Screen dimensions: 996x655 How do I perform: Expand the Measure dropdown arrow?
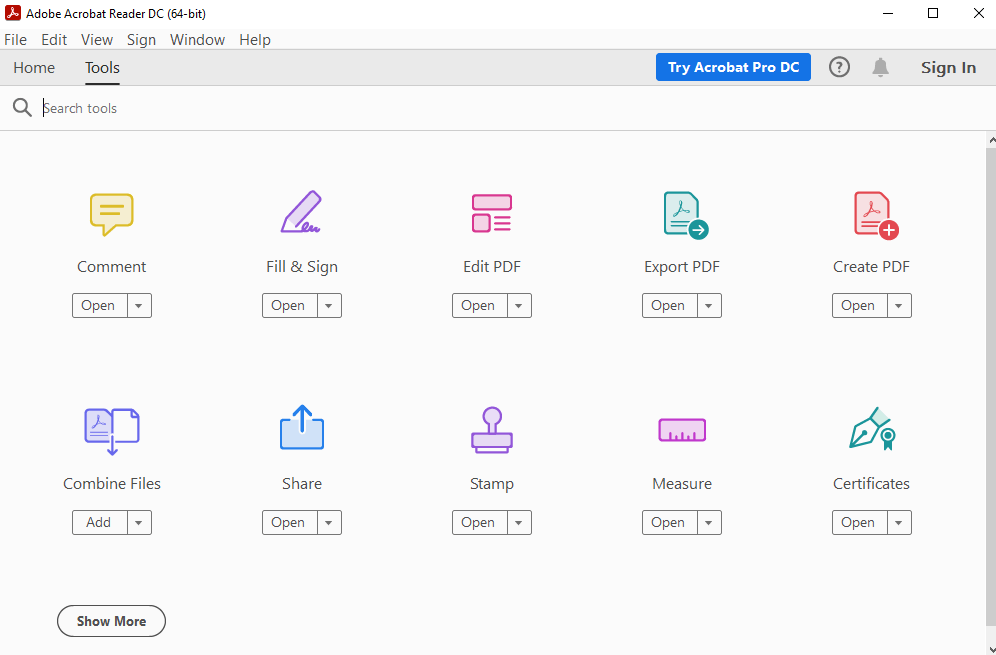tap(709, 522)
